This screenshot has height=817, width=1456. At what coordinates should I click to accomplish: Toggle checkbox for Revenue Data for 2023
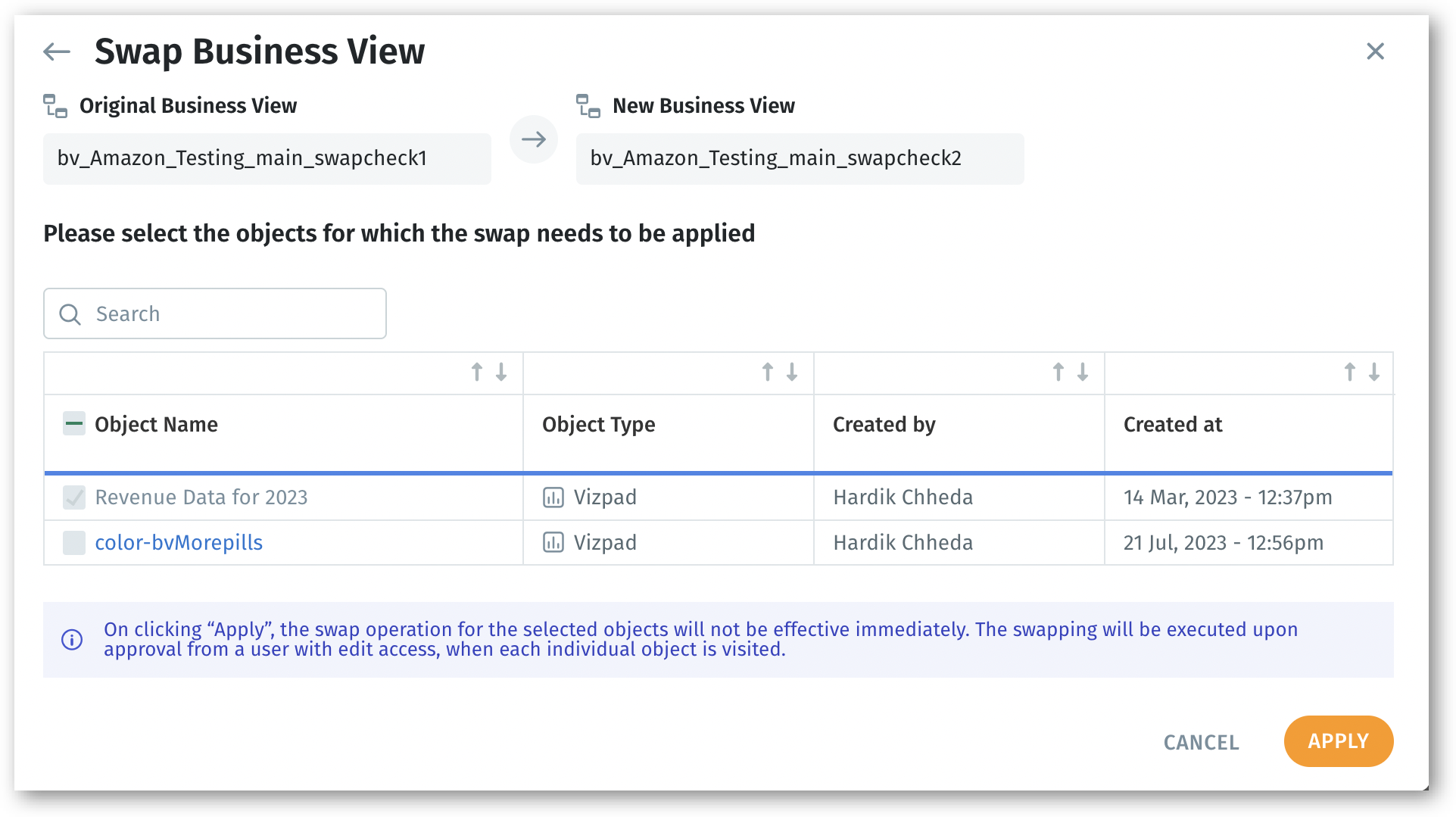74,497
